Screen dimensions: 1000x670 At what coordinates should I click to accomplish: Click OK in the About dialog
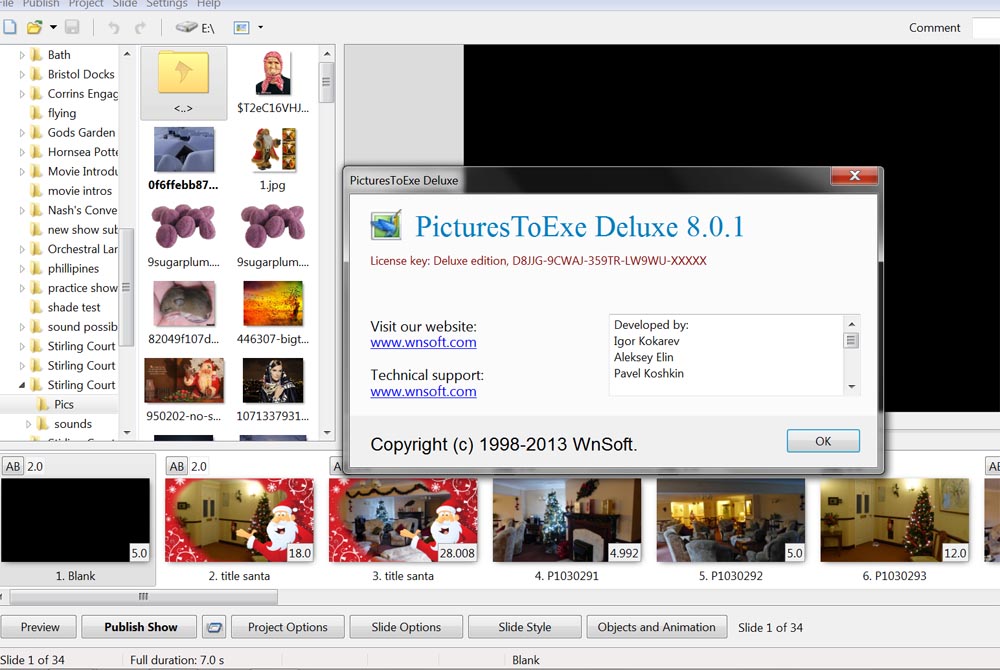[823, 441]
